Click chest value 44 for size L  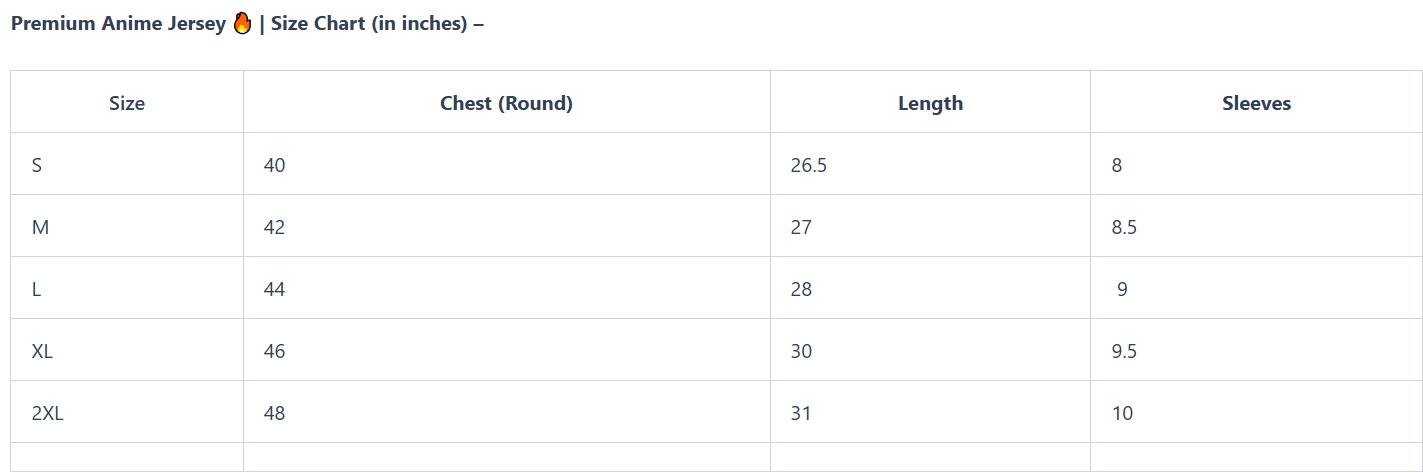[274, 289]
